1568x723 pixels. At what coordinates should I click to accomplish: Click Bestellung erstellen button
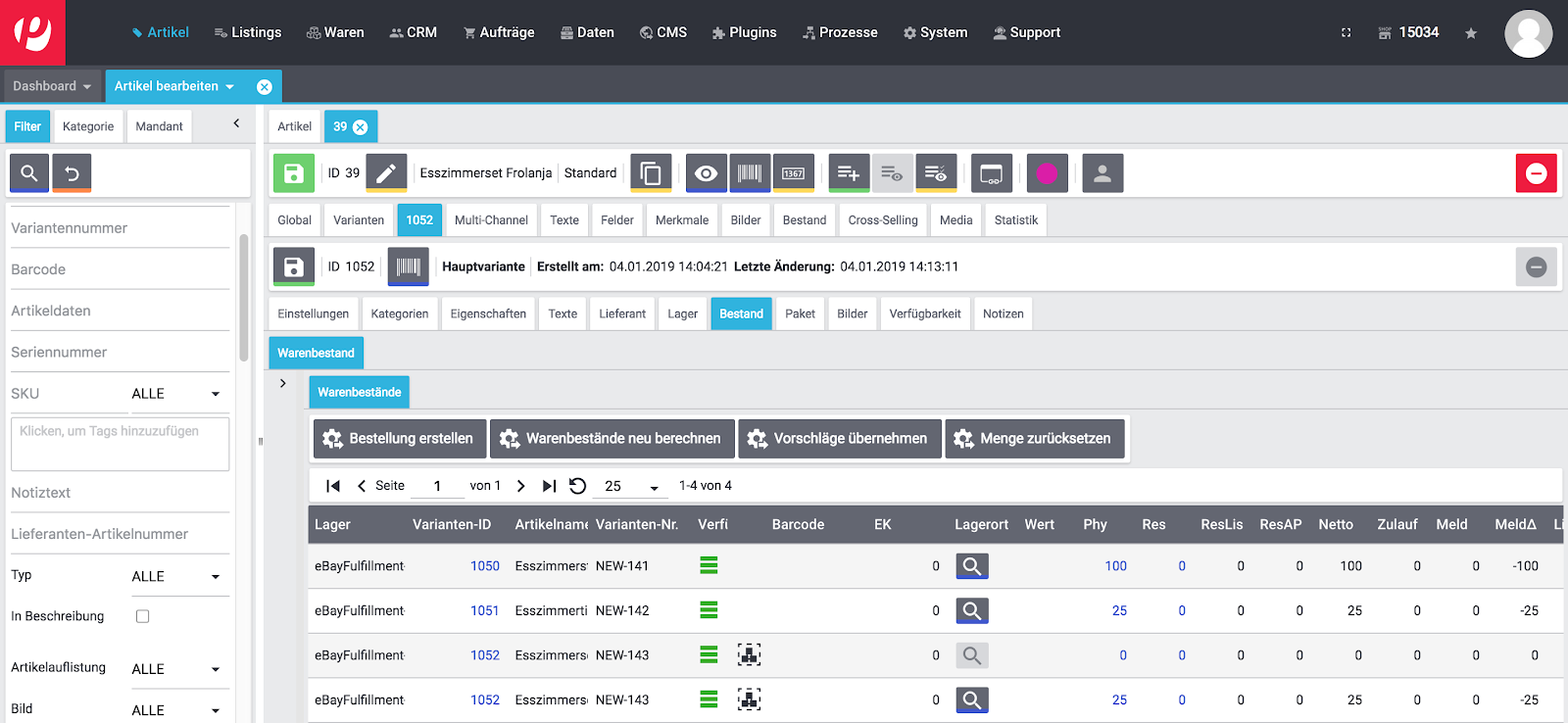pos(399,439)
